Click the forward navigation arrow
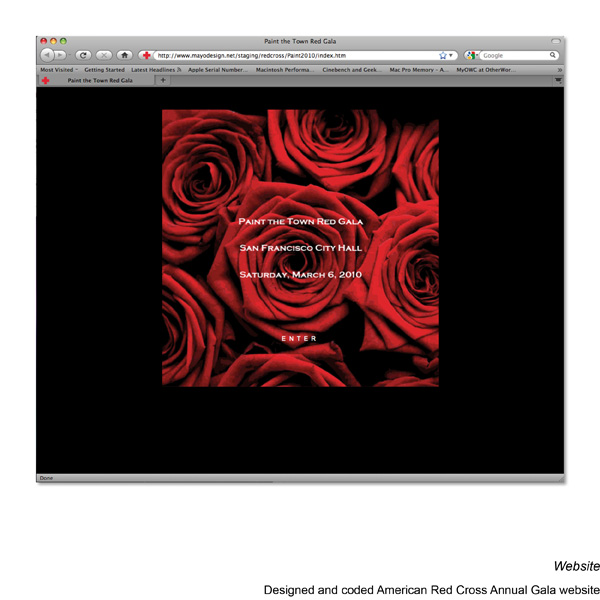The width and height of the screenshot is (600, 600). tap(60, 55)
